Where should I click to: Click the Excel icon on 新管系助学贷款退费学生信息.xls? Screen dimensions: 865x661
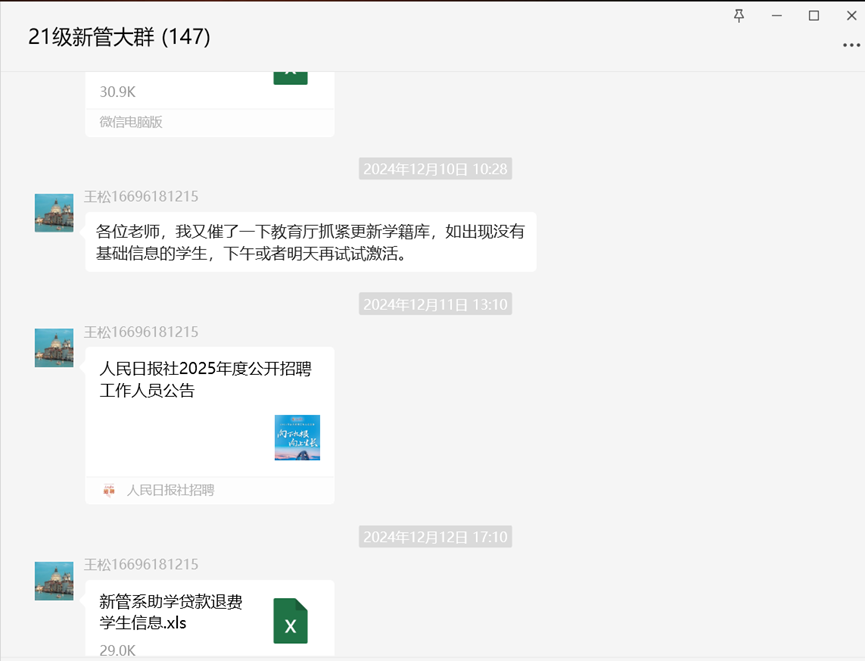[x=290, y=621]
